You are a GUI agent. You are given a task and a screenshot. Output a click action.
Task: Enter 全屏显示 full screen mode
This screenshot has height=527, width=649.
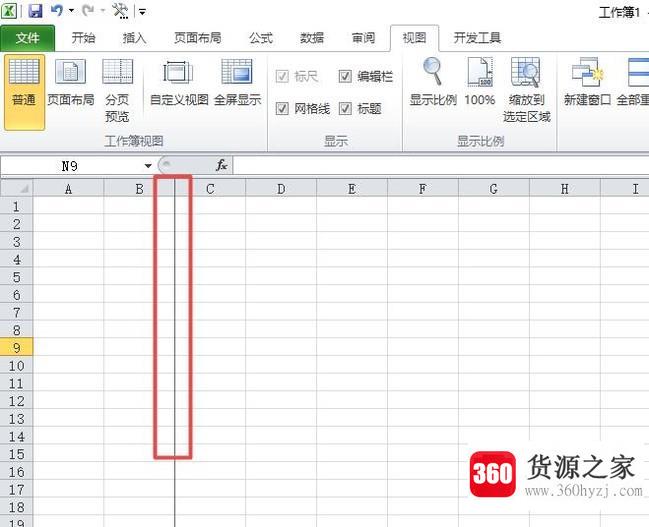[x=237, y=83]
